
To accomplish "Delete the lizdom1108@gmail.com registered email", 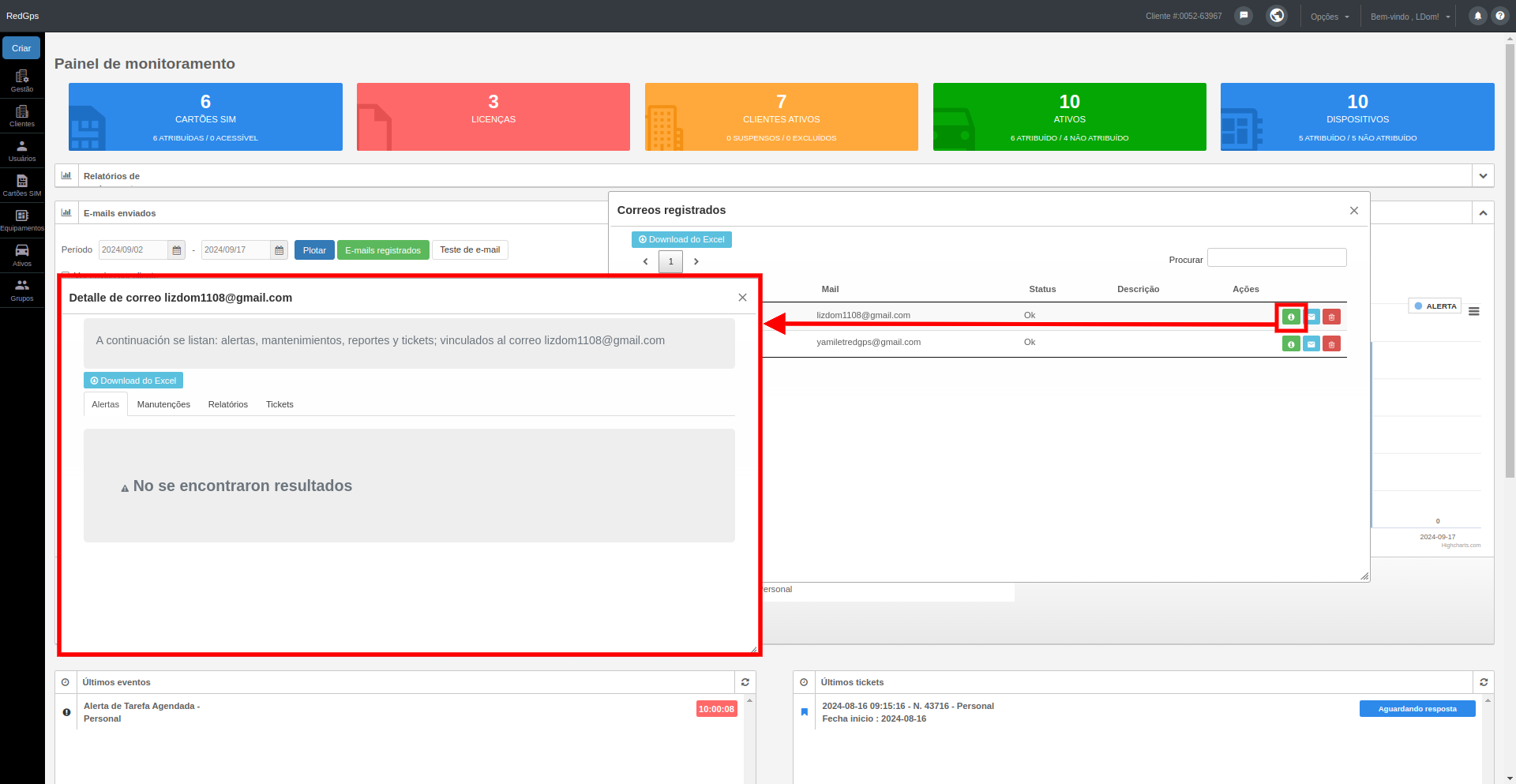I will 1331,317.
